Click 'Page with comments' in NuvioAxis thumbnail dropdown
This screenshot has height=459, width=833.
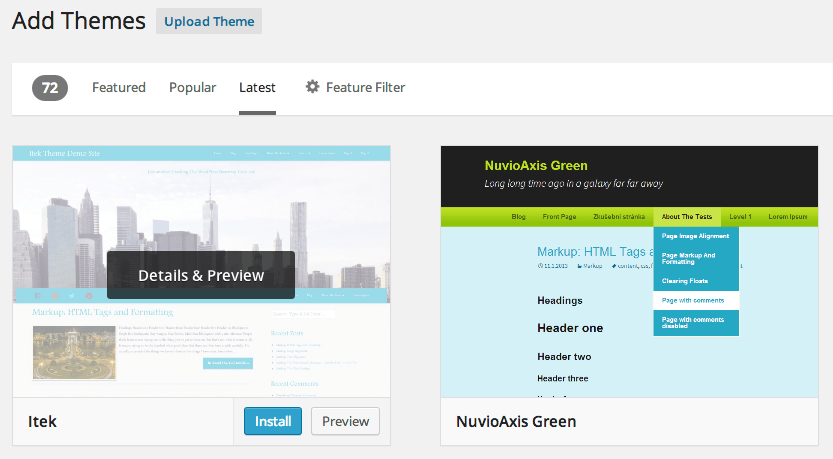694,300
